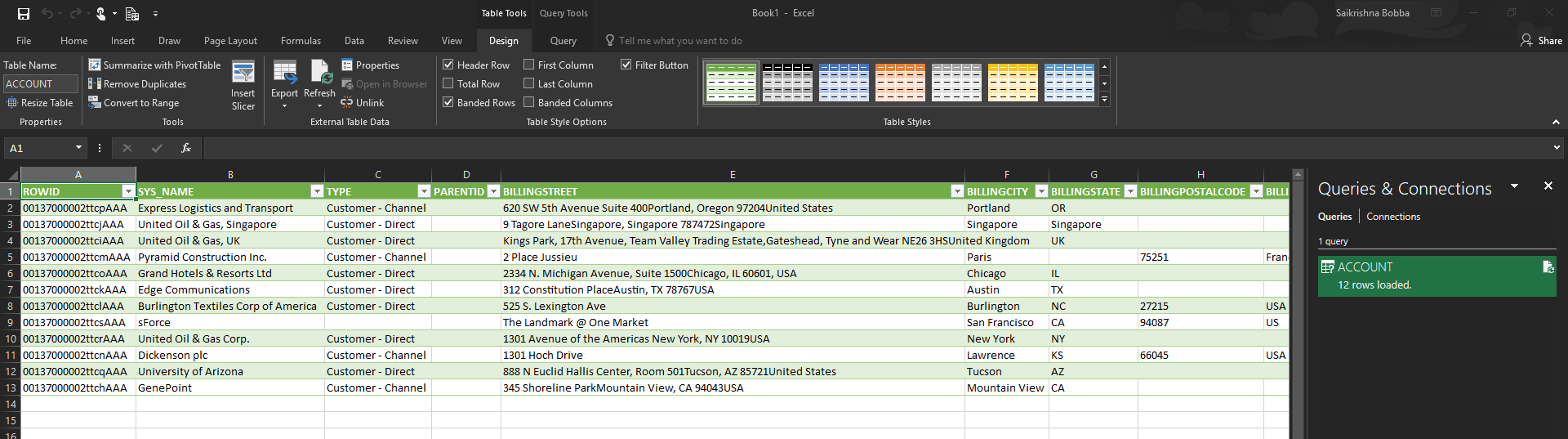The height and width of the screenshot is (439, 1568).
Task: Open table Properties
Action: (x=370, y=65)
